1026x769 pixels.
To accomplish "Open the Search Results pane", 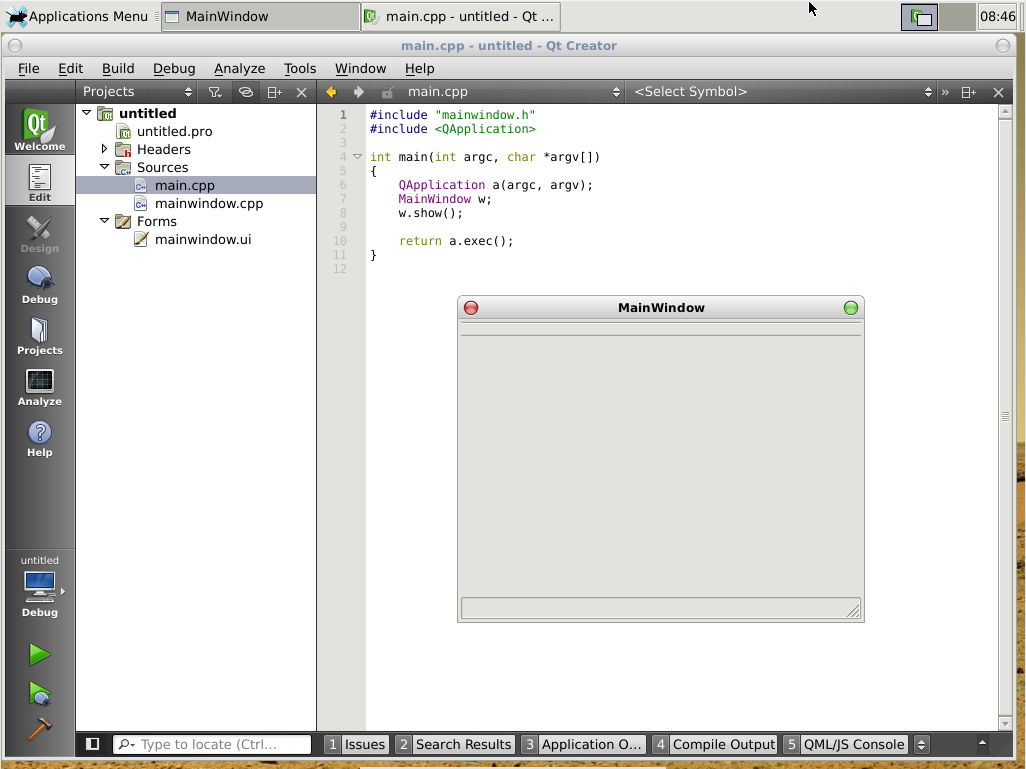I will 455,744.
